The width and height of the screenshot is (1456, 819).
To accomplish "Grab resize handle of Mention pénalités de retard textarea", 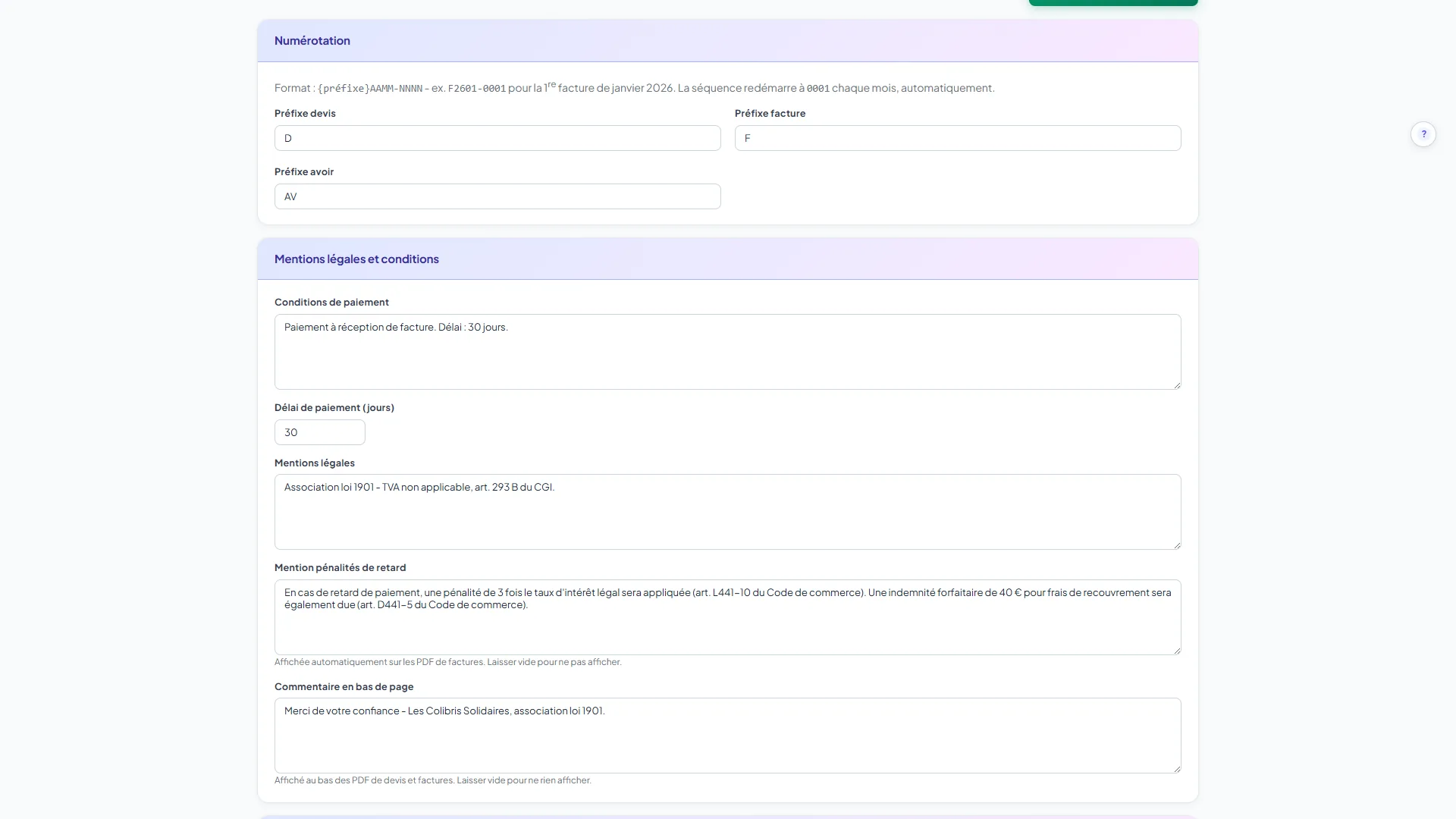I will coord(1177,651).
